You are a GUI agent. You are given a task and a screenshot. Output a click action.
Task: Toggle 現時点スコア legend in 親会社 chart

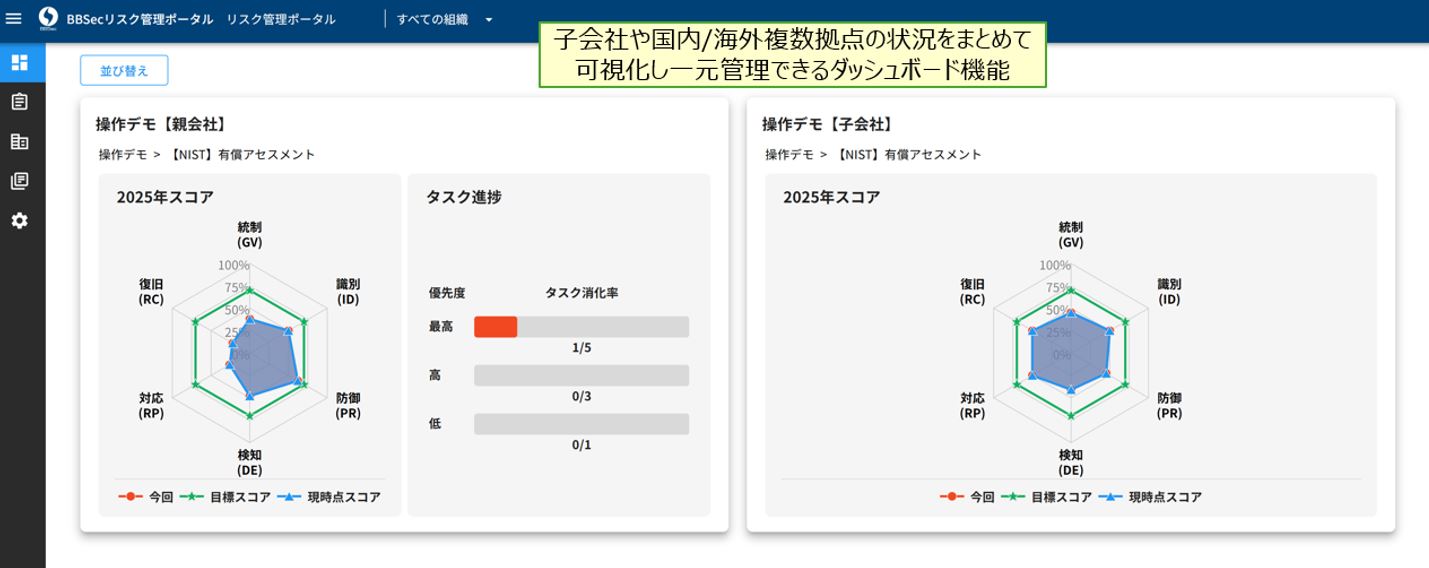point(329,497)
